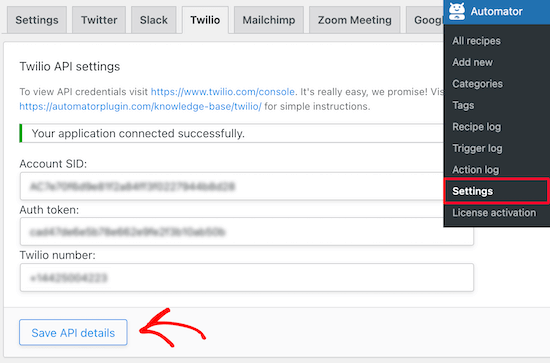
Task: Click the Account SID input field
Action: pos(232,186)
